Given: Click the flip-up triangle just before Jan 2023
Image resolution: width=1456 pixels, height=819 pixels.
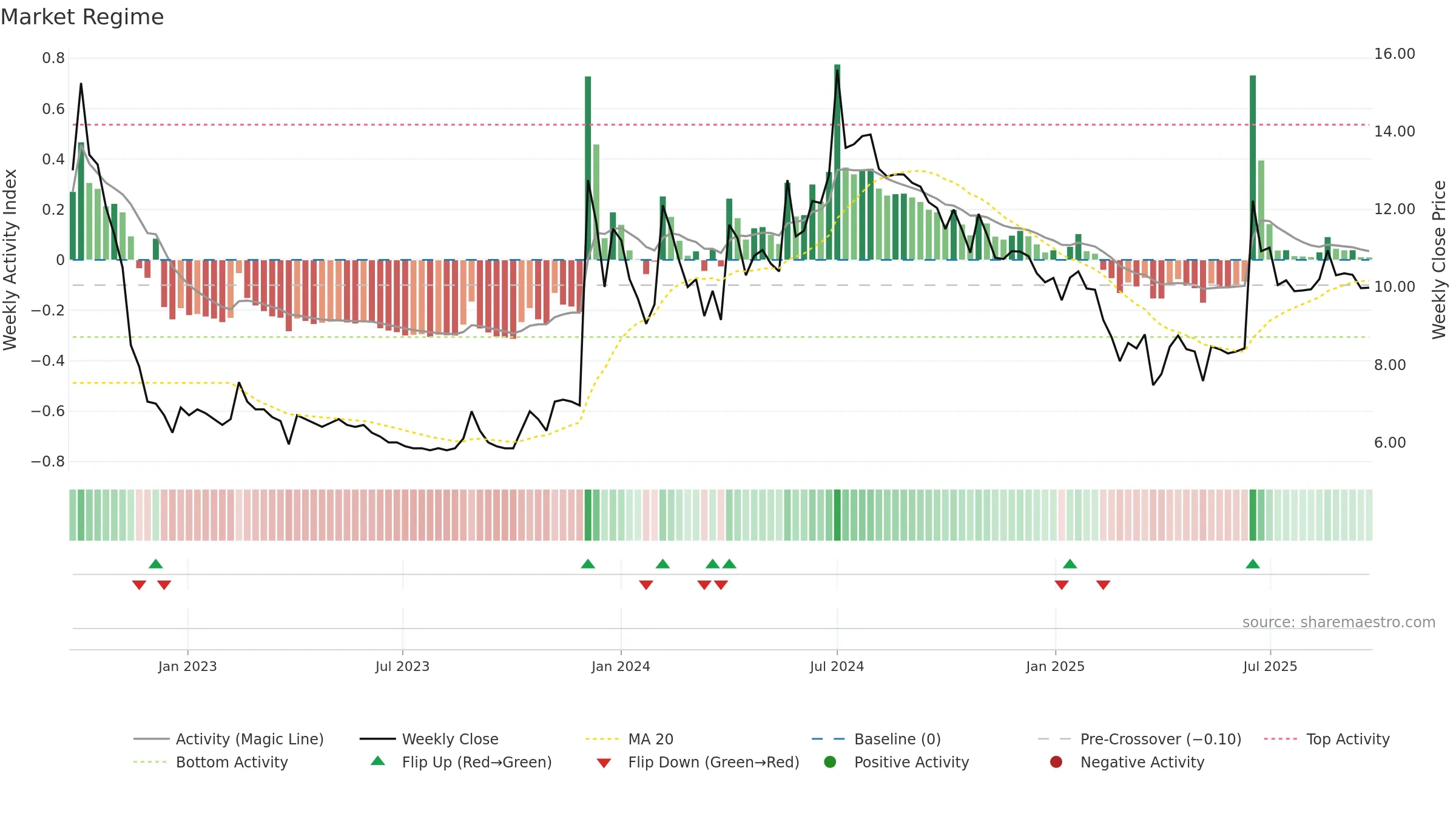Looking at the screenshot, I should (x=156, y=564).
